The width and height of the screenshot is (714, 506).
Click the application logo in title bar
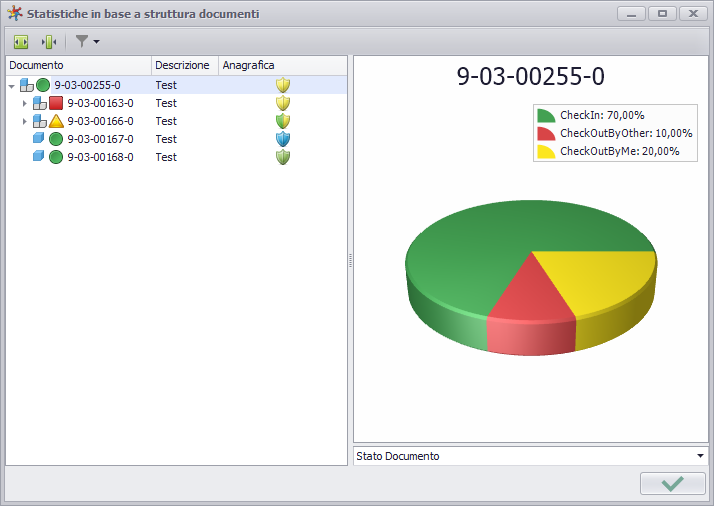tap(15, 13)
